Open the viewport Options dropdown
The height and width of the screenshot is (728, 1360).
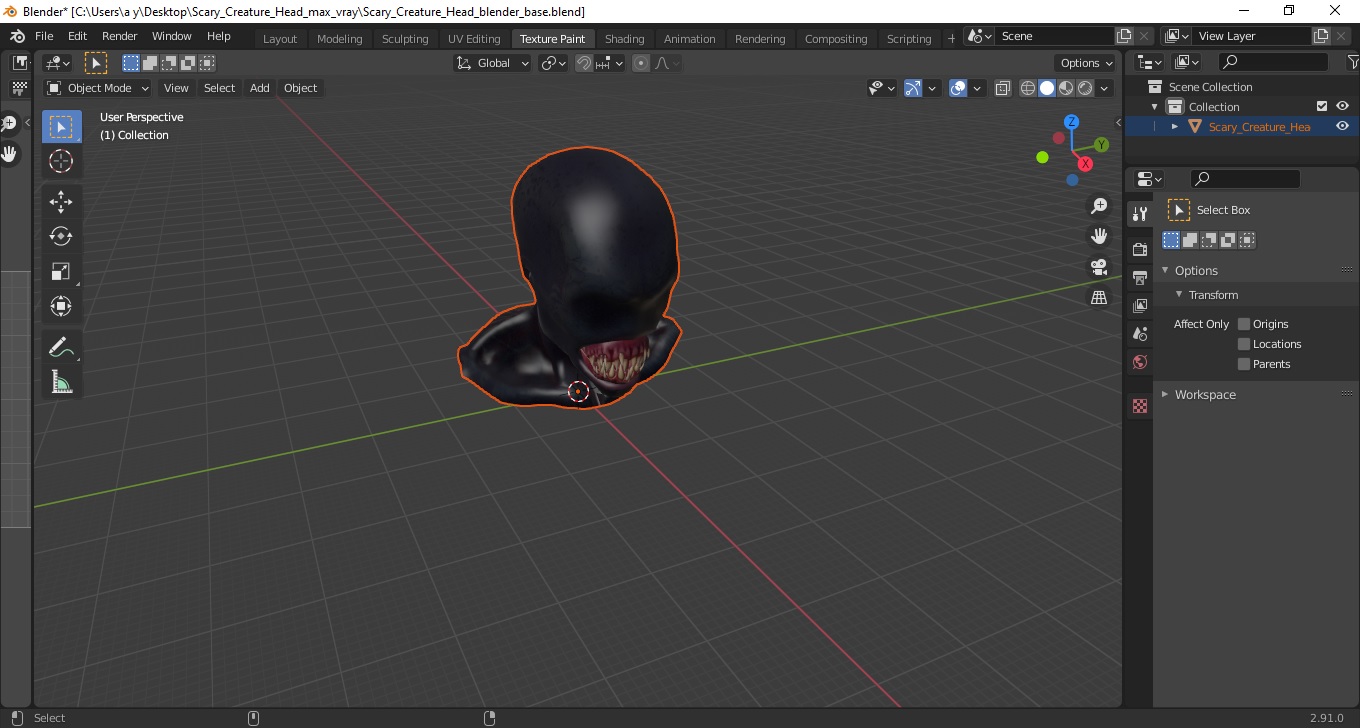coord(1086,63)
